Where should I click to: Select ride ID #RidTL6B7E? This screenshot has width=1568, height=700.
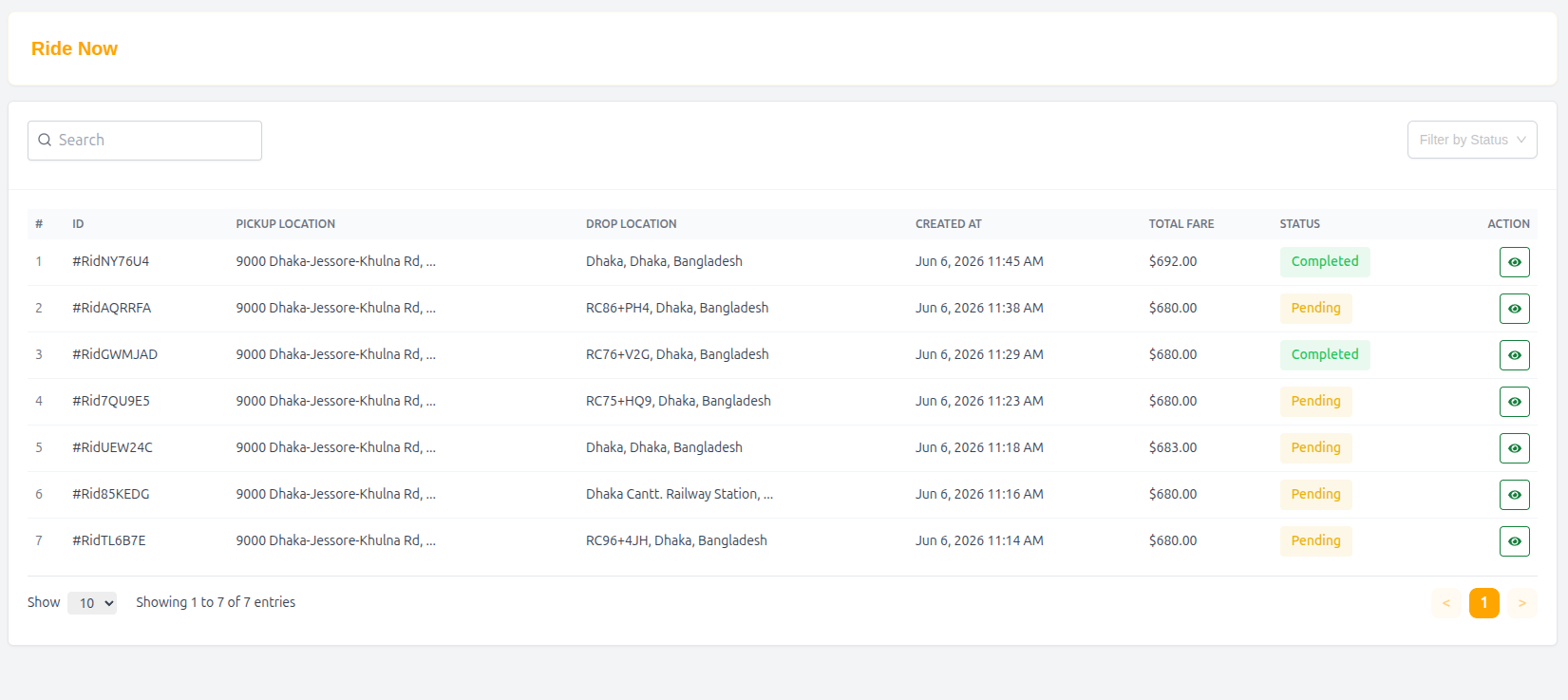tap(109, 540)
